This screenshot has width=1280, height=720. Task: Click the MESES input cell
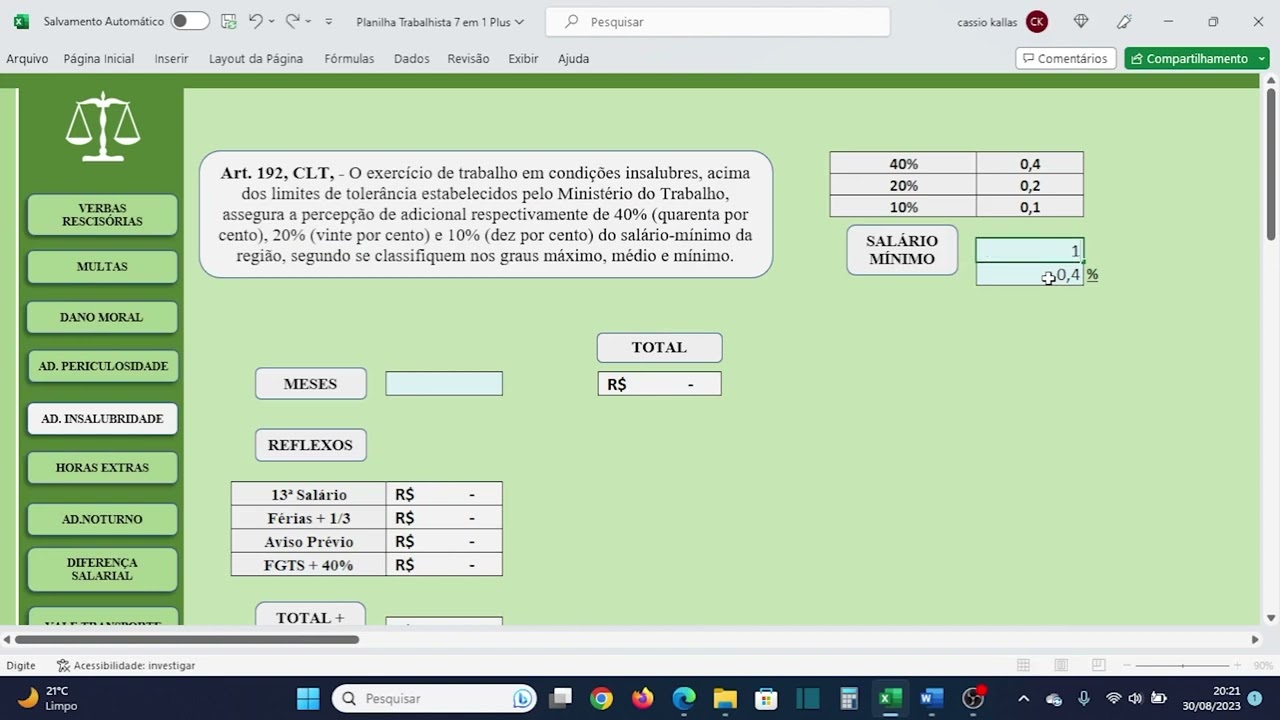(444, 384)
